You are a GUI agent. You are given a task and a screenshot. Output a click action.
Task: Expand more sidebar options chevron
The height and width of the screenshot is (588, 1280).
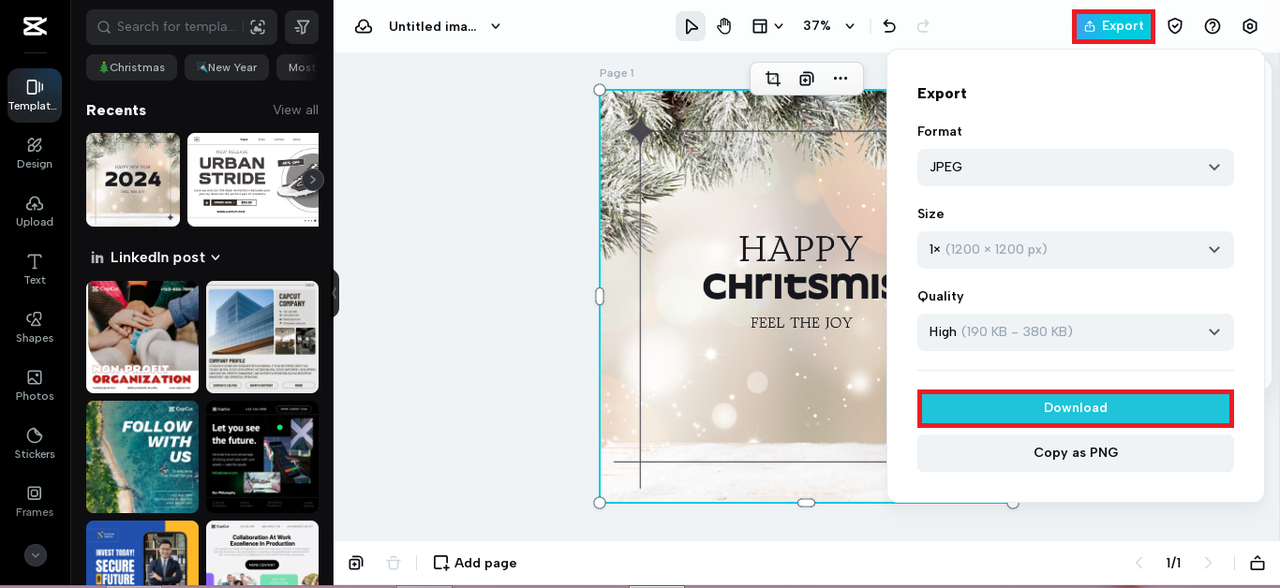(x=35, y=555)
